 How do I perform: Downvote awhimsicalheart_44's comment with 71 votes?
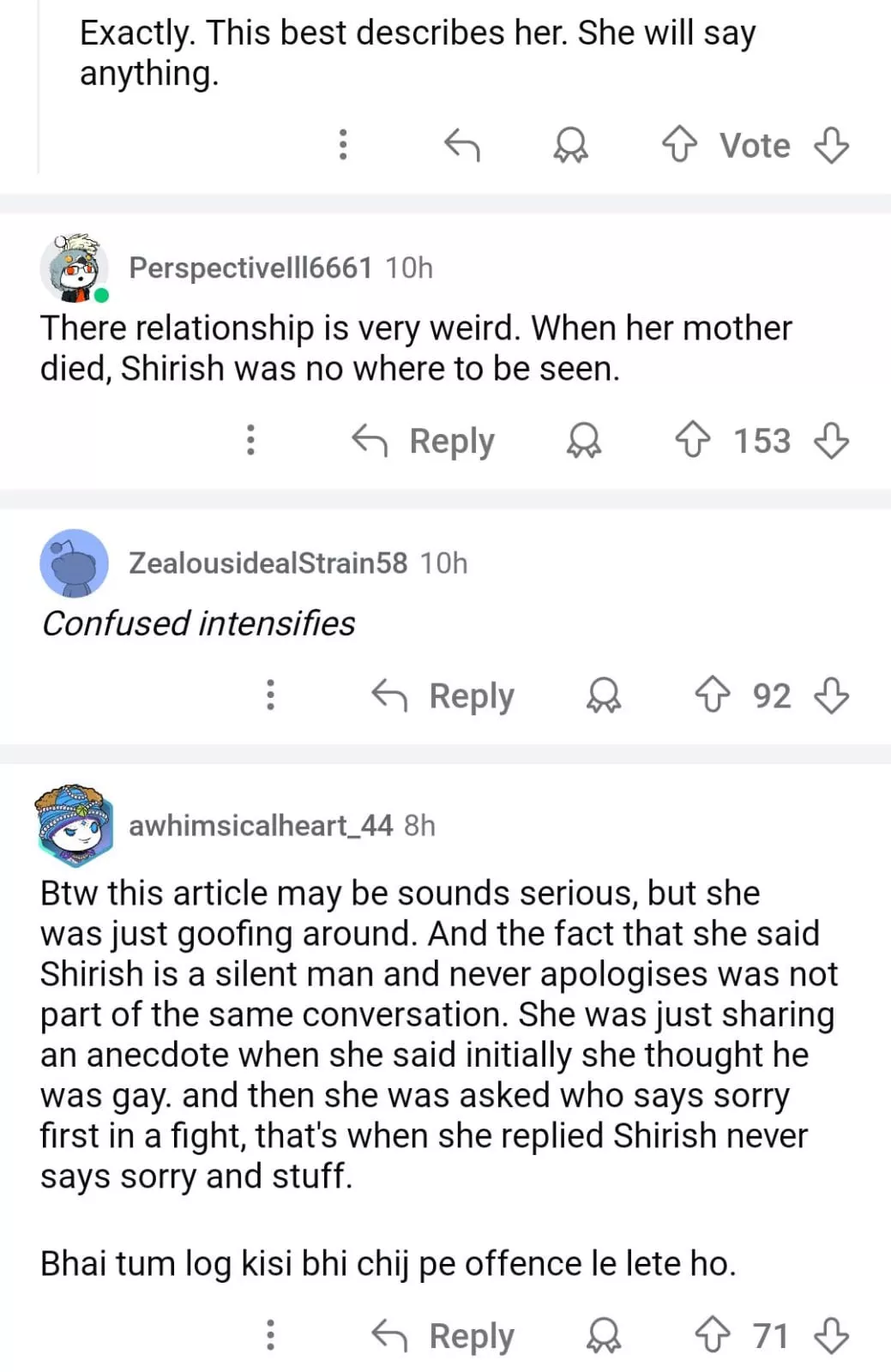click(x=831, y=1335)
